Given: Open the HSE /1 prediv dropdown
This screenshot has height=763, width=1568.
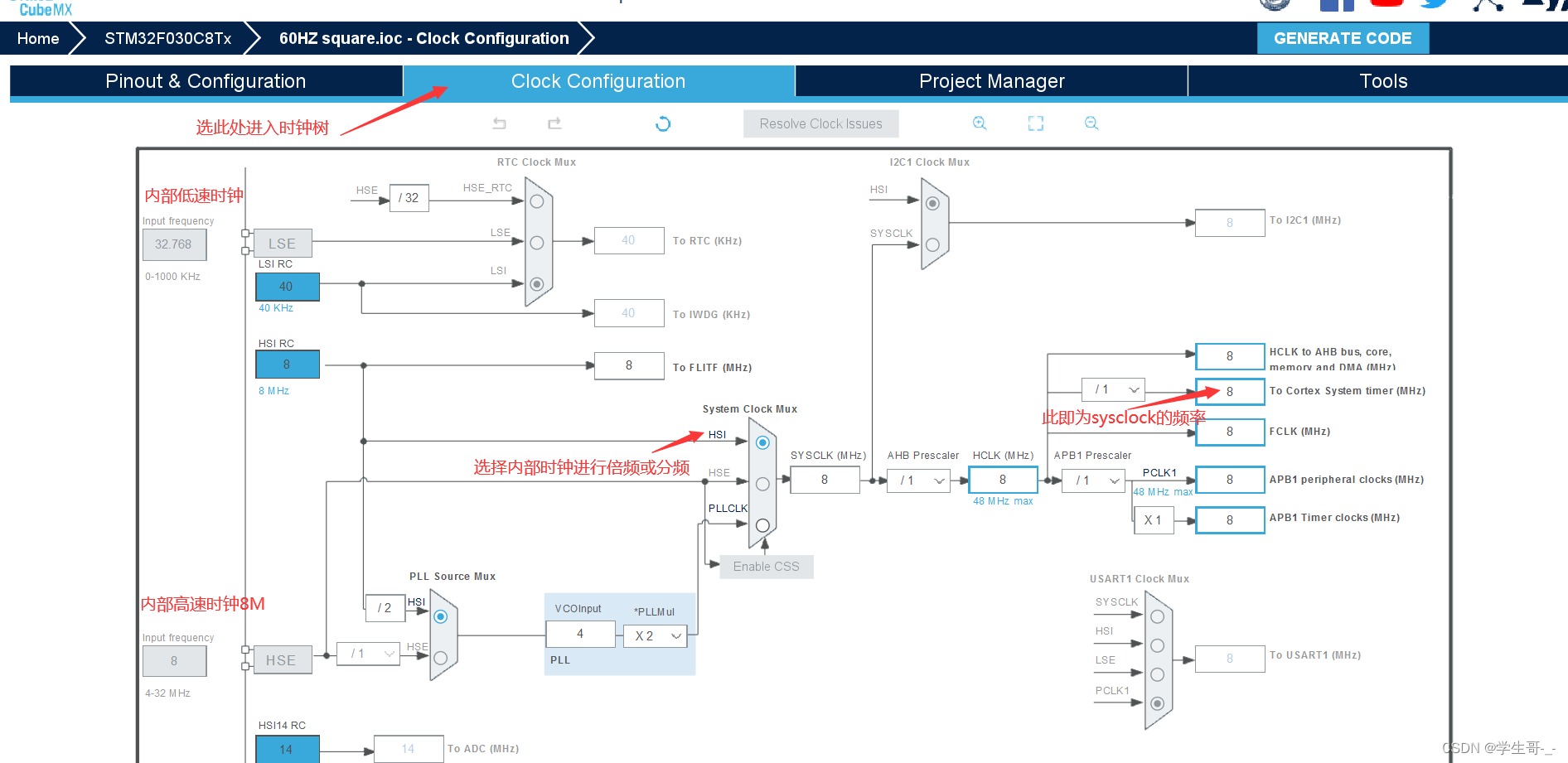Looking at the screenshot, I should tap(368, 654).
